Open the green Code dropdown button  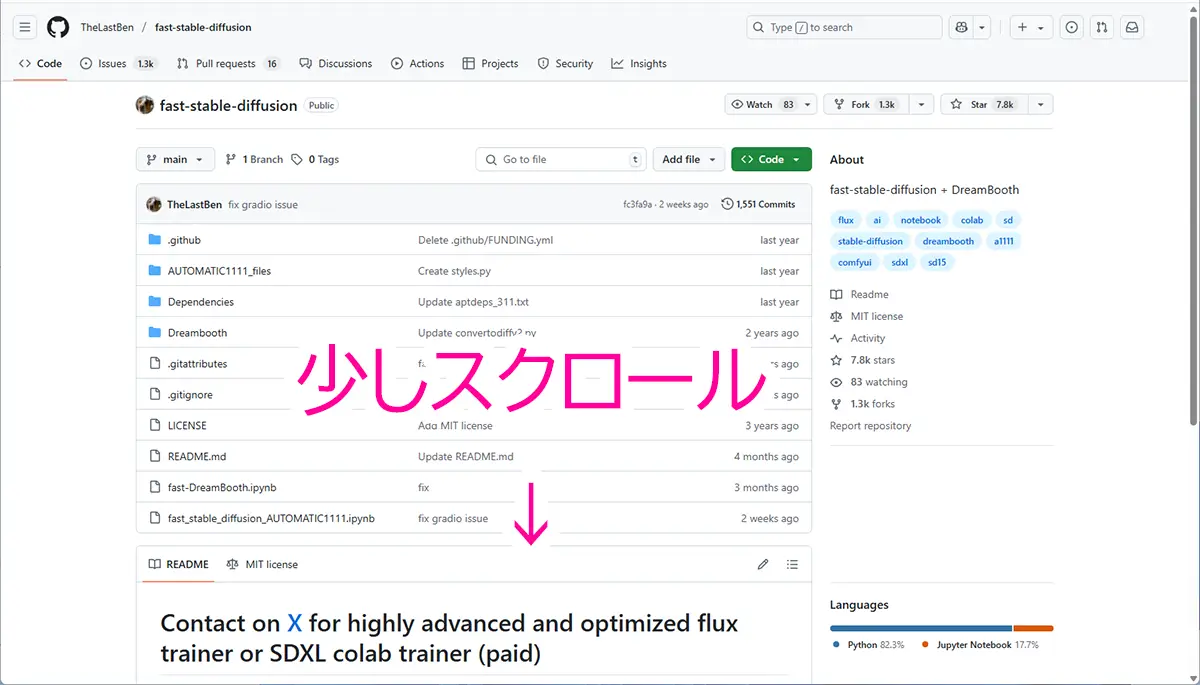coord(771,159)
